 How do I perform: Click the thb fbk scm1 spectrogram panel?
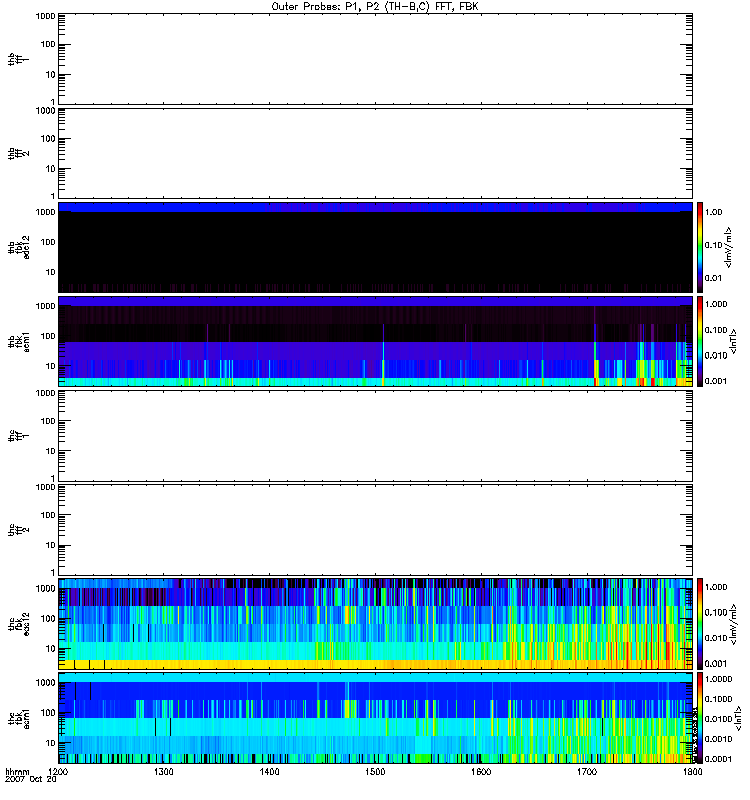pyautogui.click(x=375, y=340)
